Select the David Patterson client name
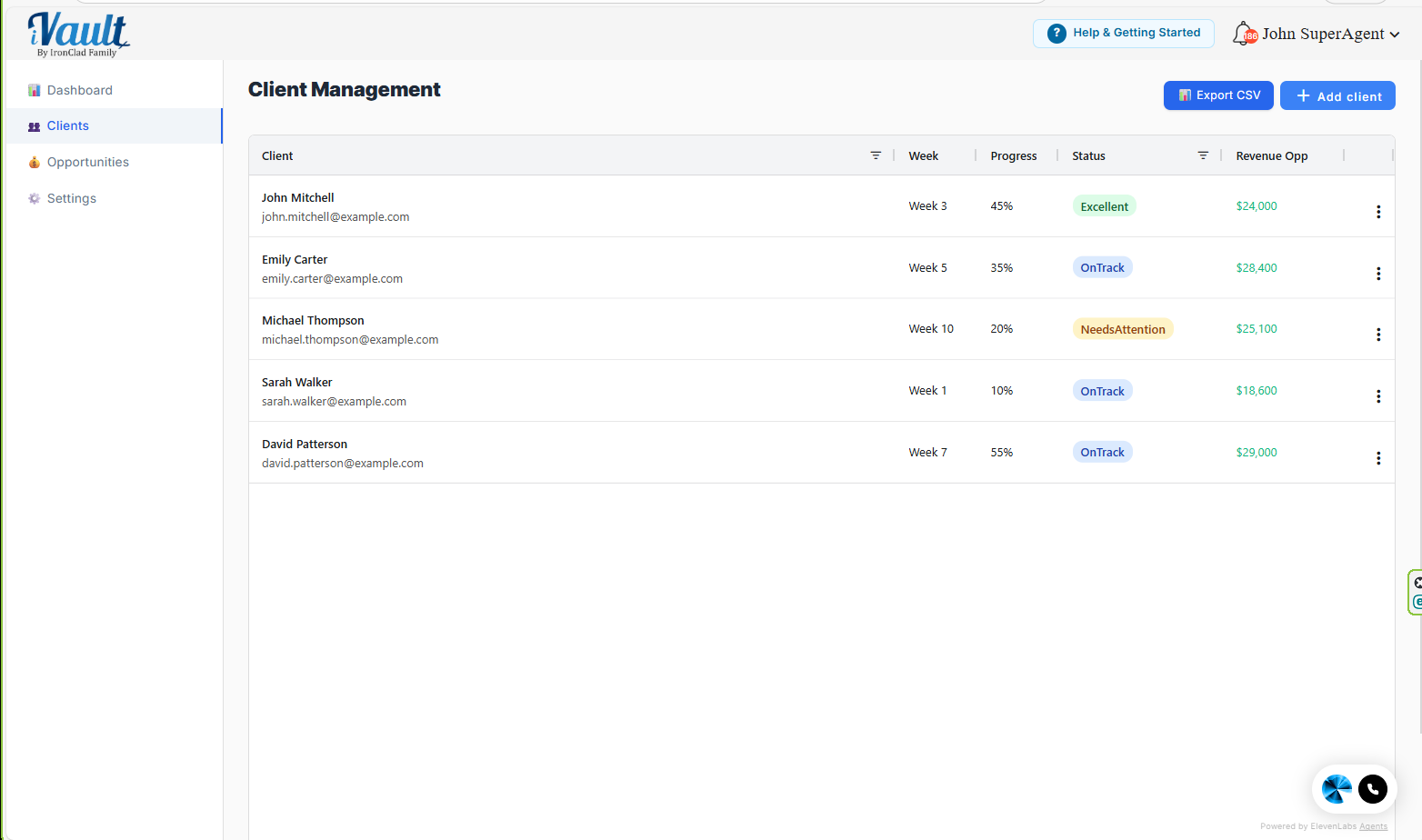 pyautogui.click(x=305, y=444)
